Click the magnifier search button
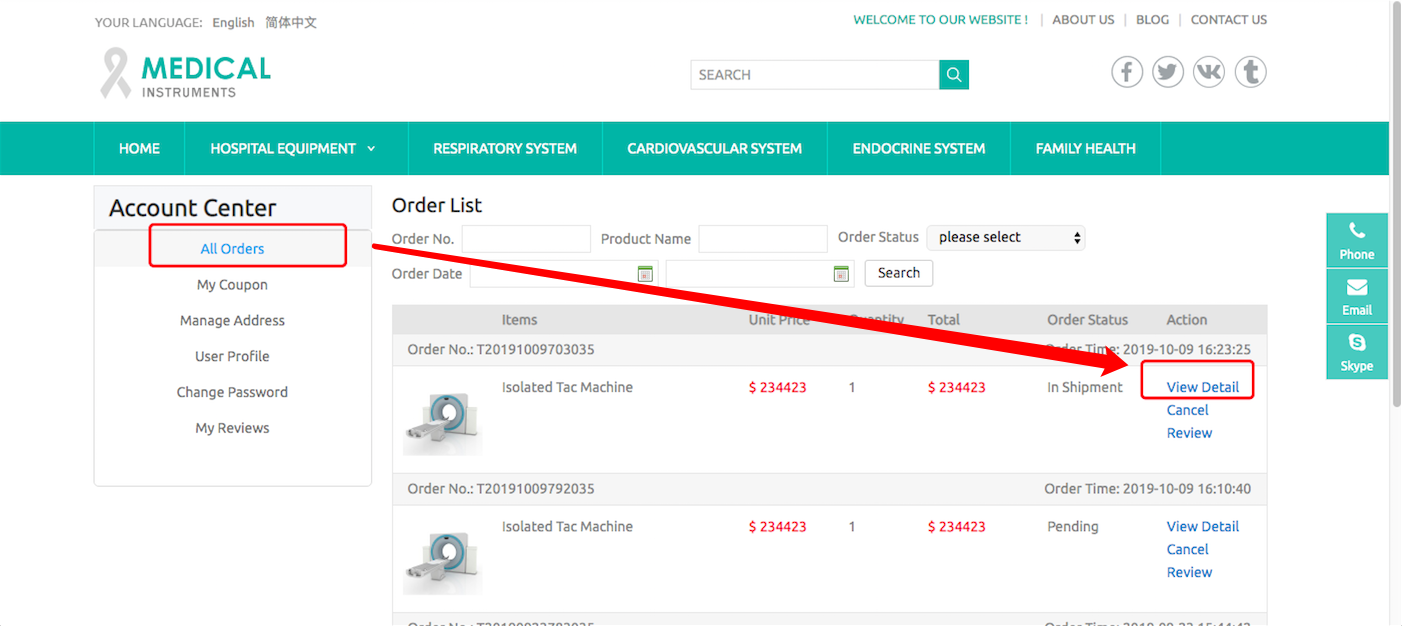The height and width of the screenshot is (626, 1402). [x=954, y=75]
